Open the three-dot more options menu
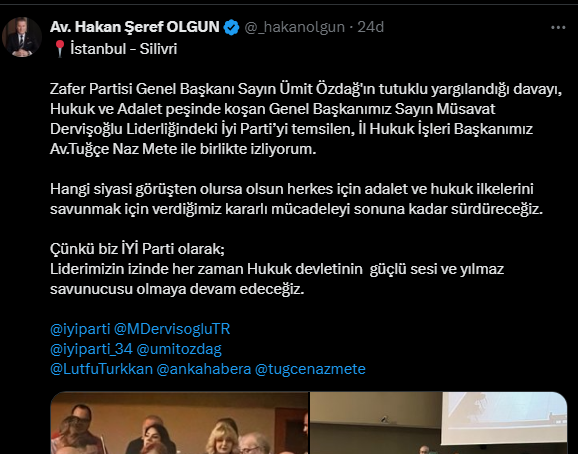Screen dimensions: 578x454 click(x=558, y=28)
